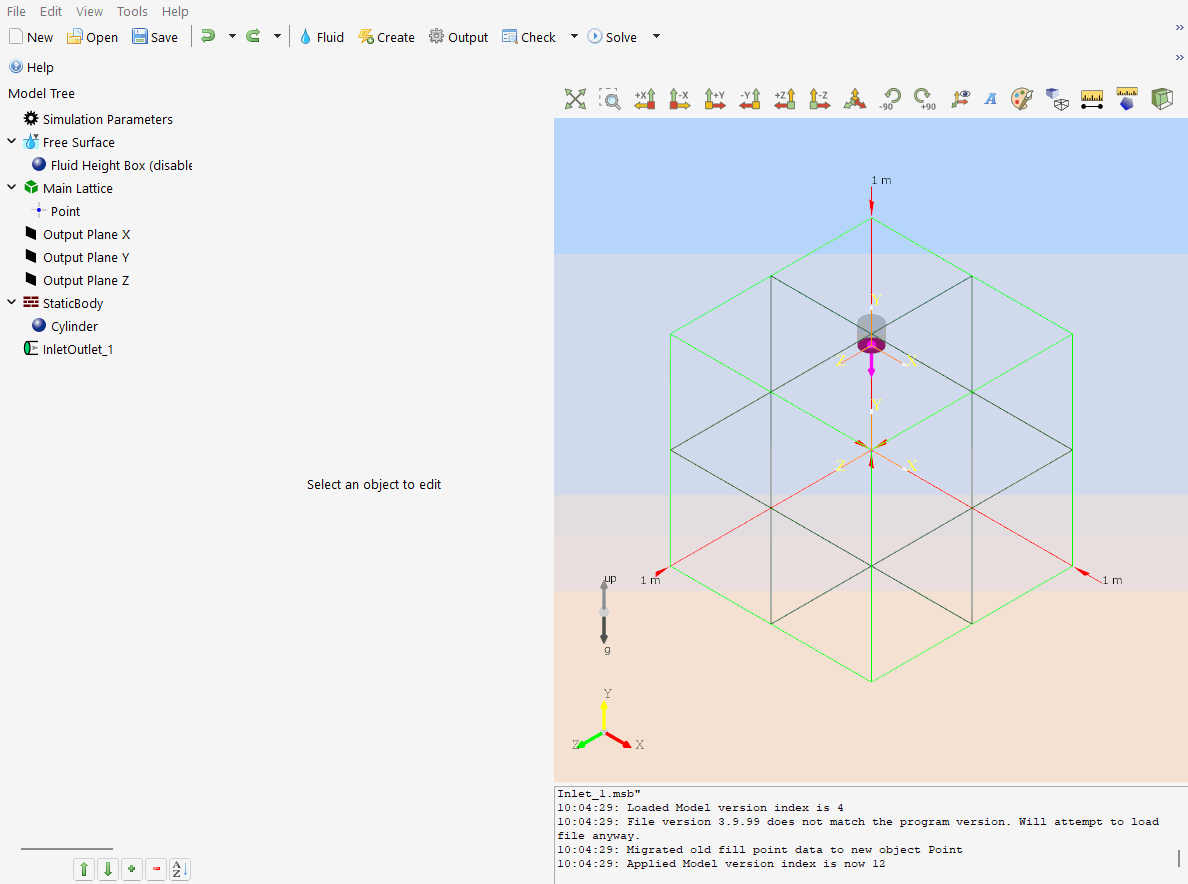1188x884 pixels.
Task: Select the zoom-to-region magnifier icon
Action: 610,98
